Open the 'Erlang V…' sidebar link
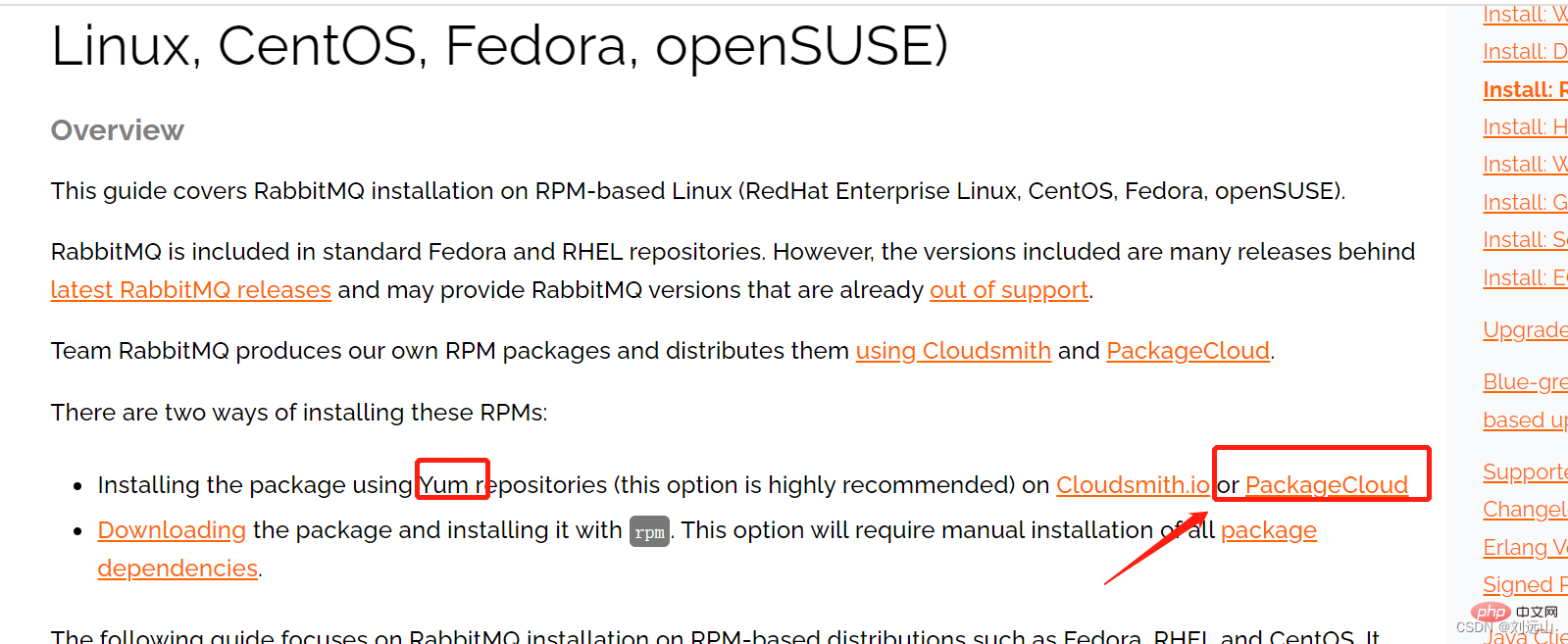The height and width of the screenshot is (644, 1568). click(1524, 548)
